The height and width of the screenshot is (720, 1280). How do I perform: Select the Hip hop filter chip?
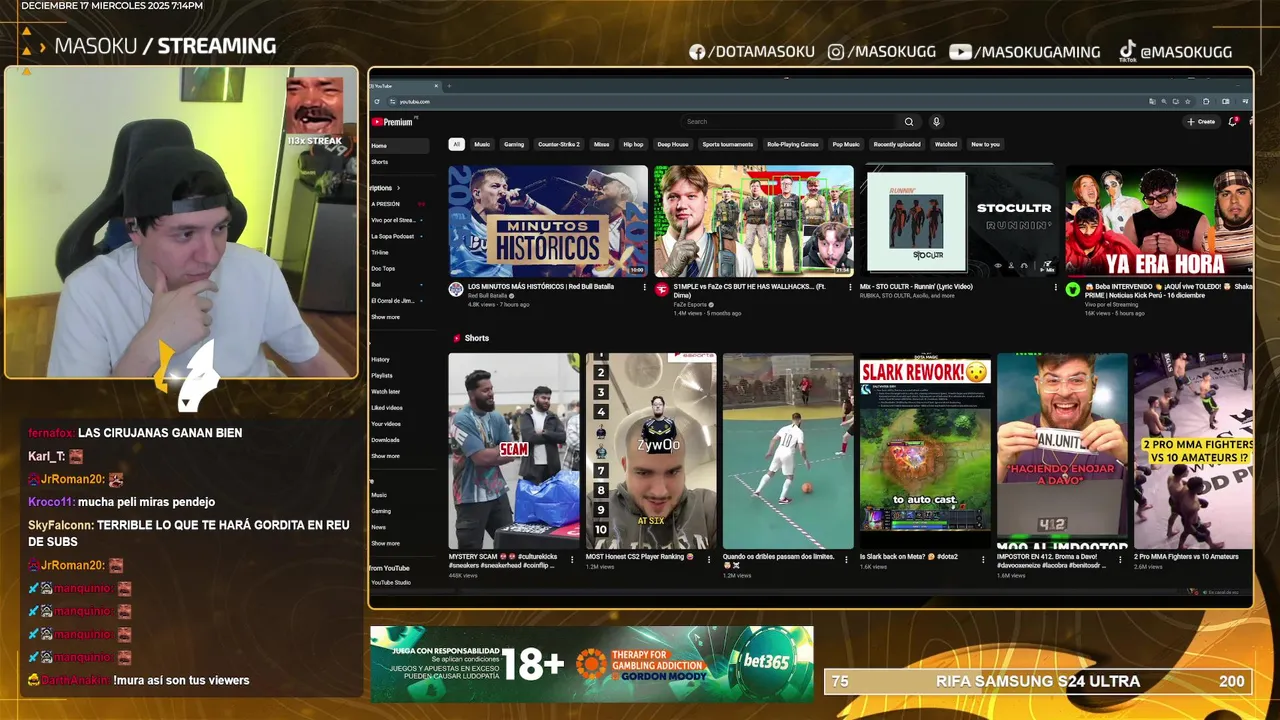click(633, 144)
